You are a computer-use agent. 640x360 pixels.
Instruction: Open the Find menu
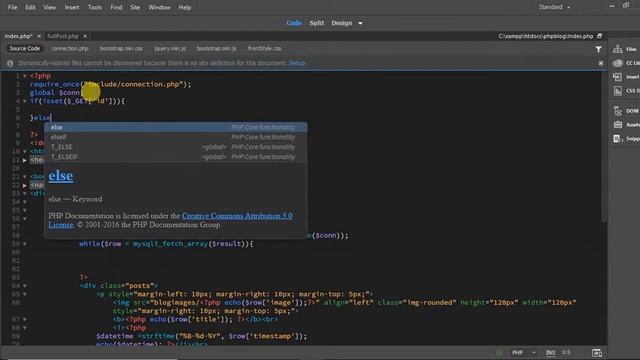(116, 7)
